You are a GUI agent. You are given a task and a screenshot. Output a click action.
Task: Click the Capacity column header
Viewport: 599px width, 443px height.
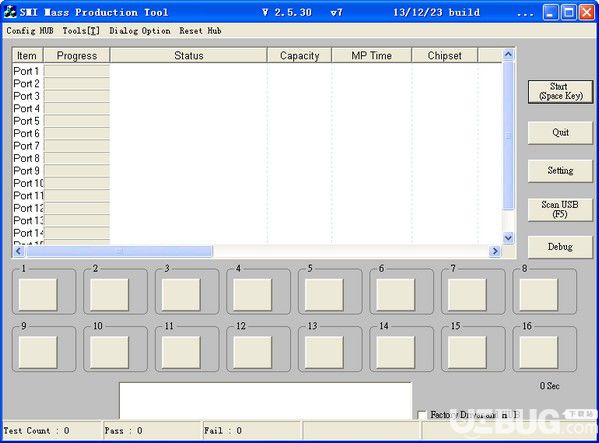pos(300,55)
